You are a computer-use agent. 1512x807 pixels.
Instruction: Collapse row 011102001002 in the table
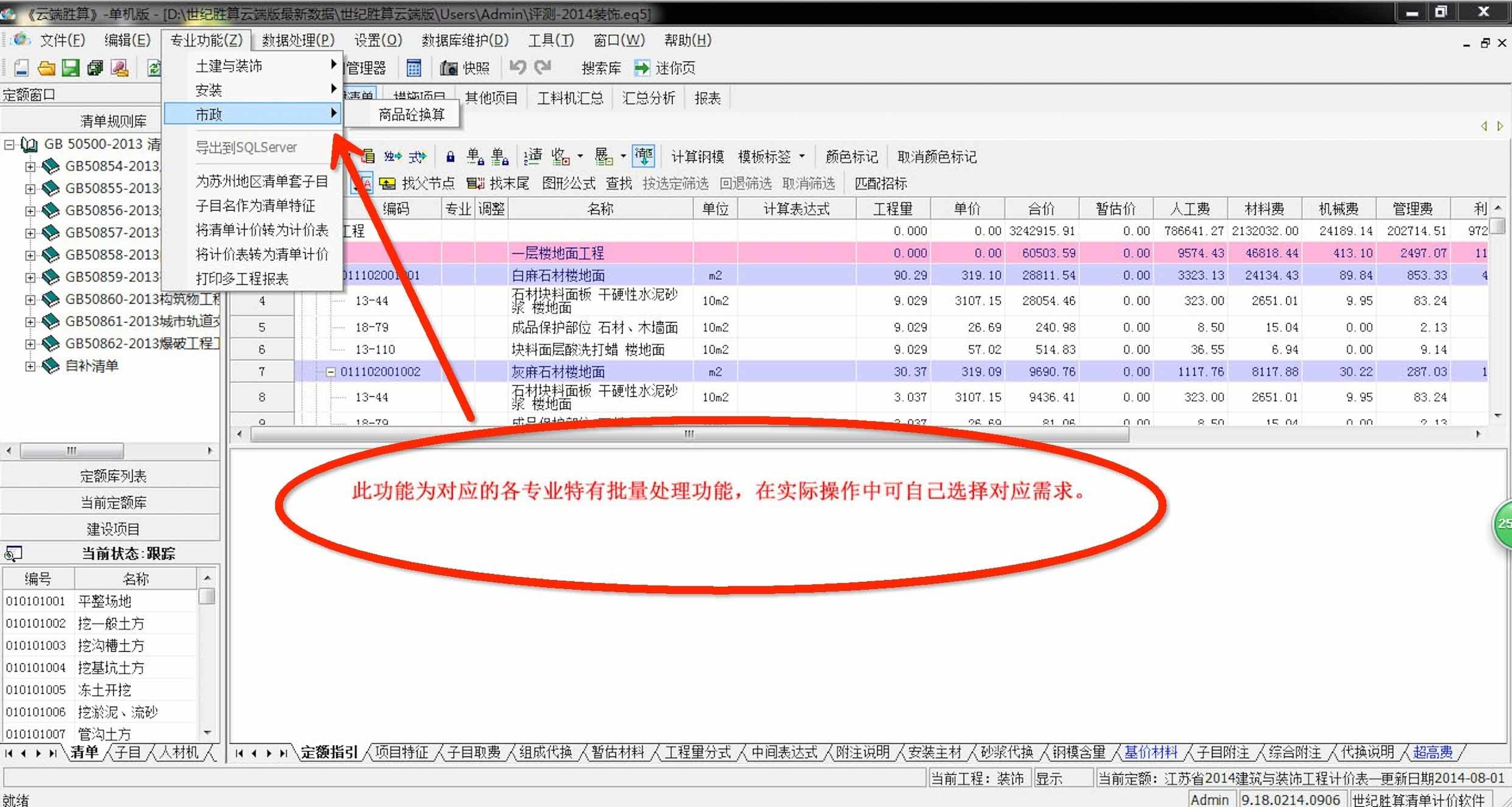(x=331, y=372)
